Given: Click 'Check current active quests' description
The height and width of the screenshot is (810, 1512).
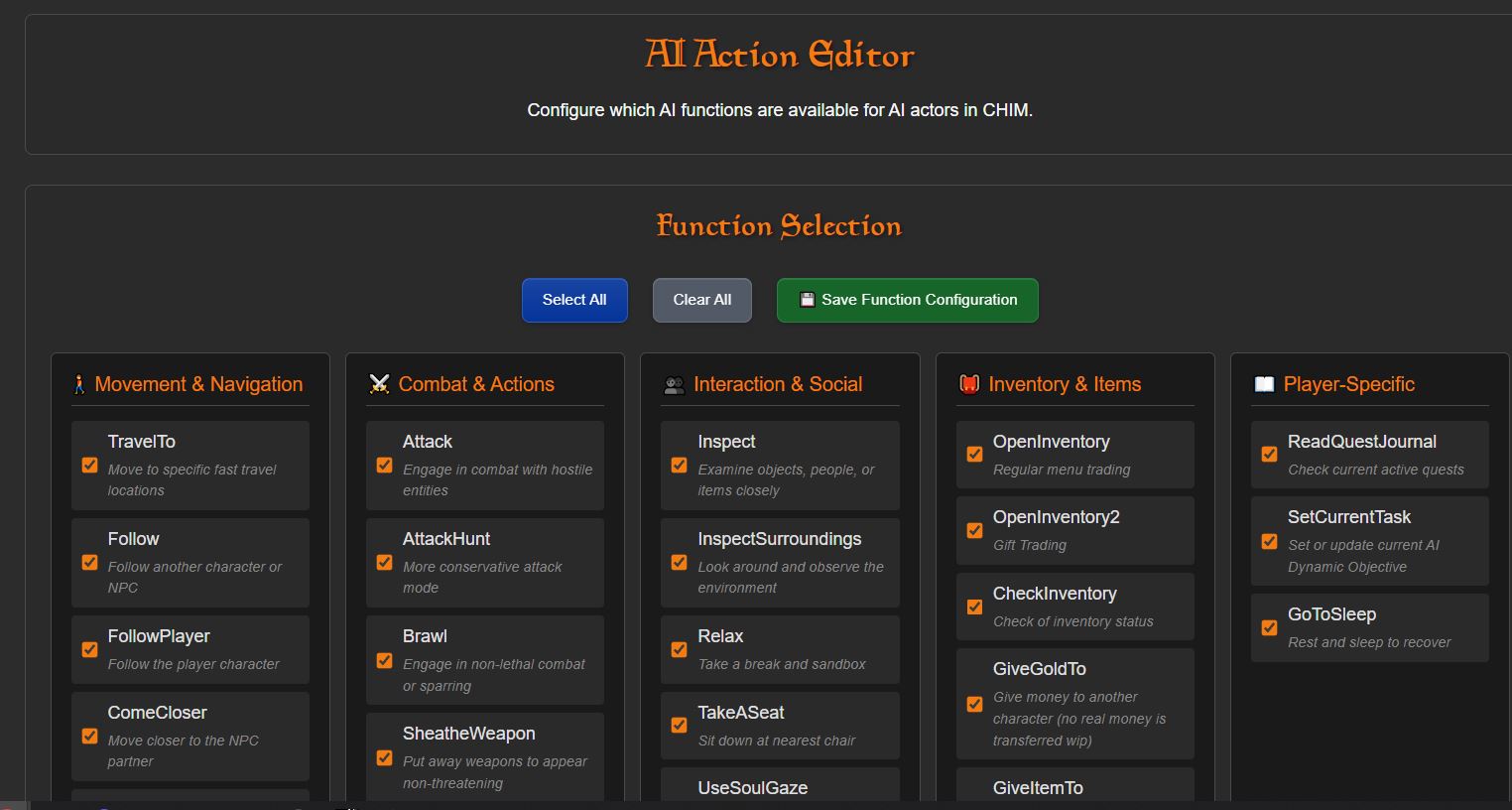Looking at the screenshot, I should (x=1376, y=470).
